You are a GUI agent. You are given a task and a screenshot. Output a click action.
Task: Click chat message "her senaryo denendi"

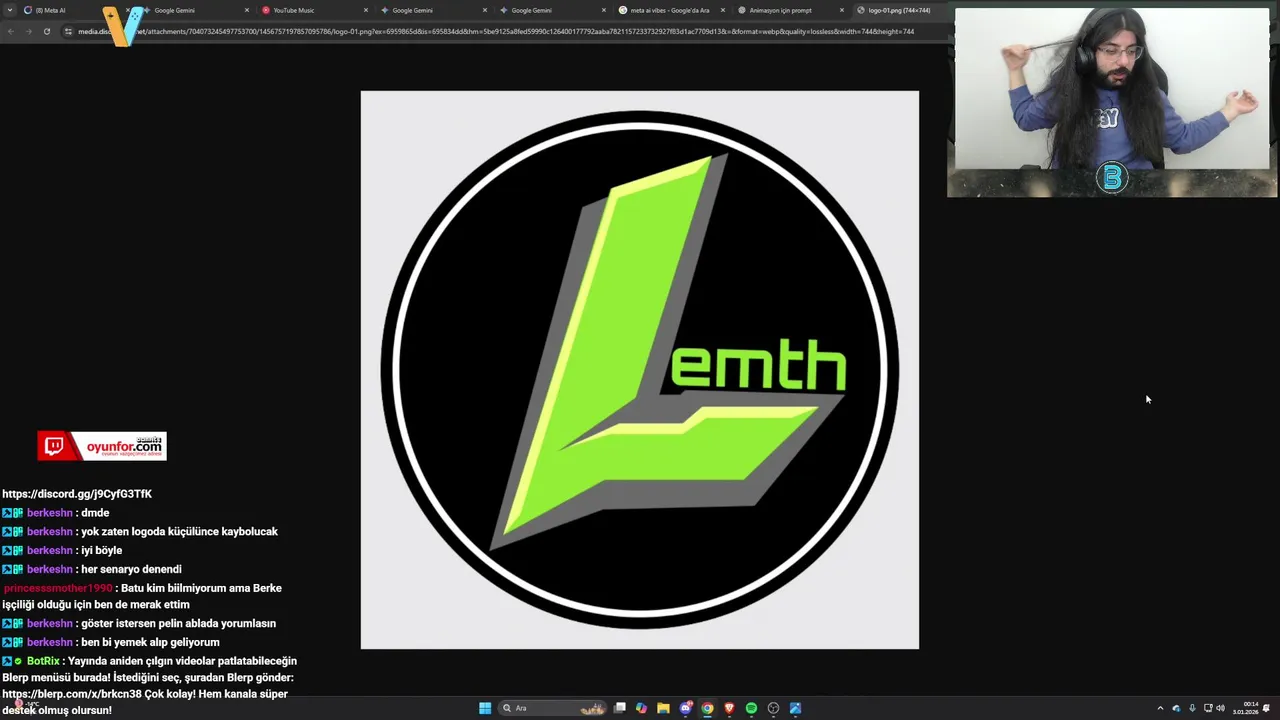131,570
